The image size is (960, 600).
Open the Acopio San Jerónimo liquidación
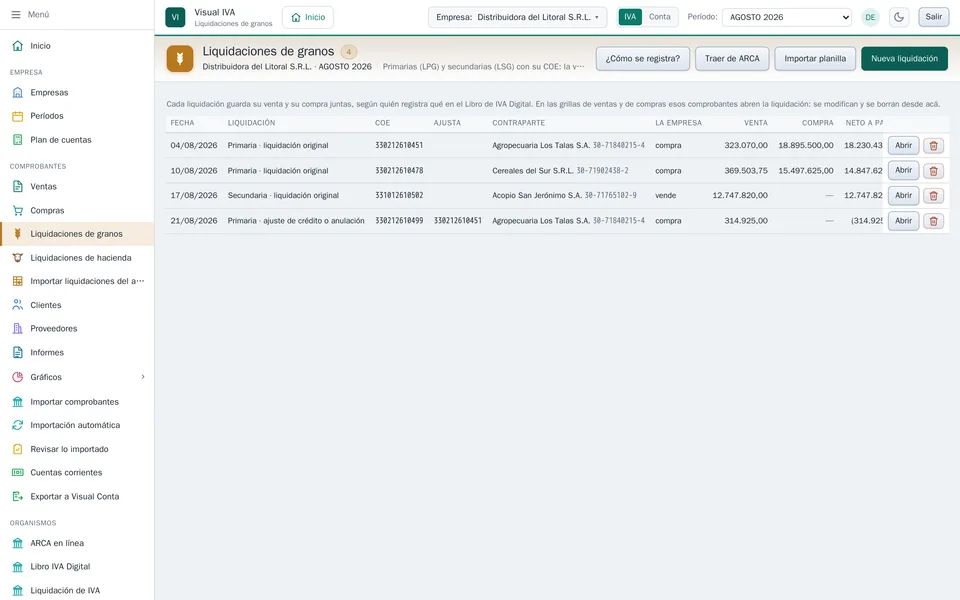(903, 196)
